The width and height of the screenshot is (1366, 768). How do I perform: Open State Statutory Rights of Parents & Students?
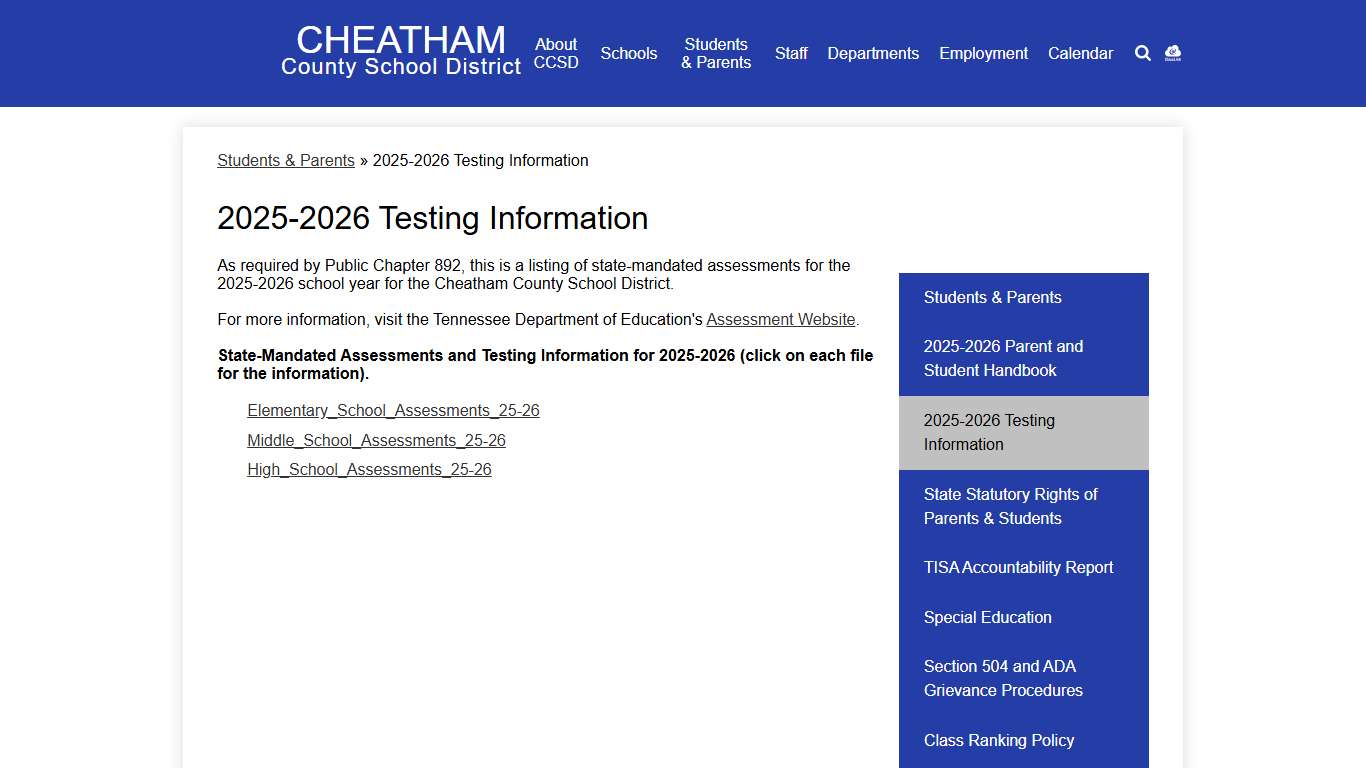[1011, 506]
